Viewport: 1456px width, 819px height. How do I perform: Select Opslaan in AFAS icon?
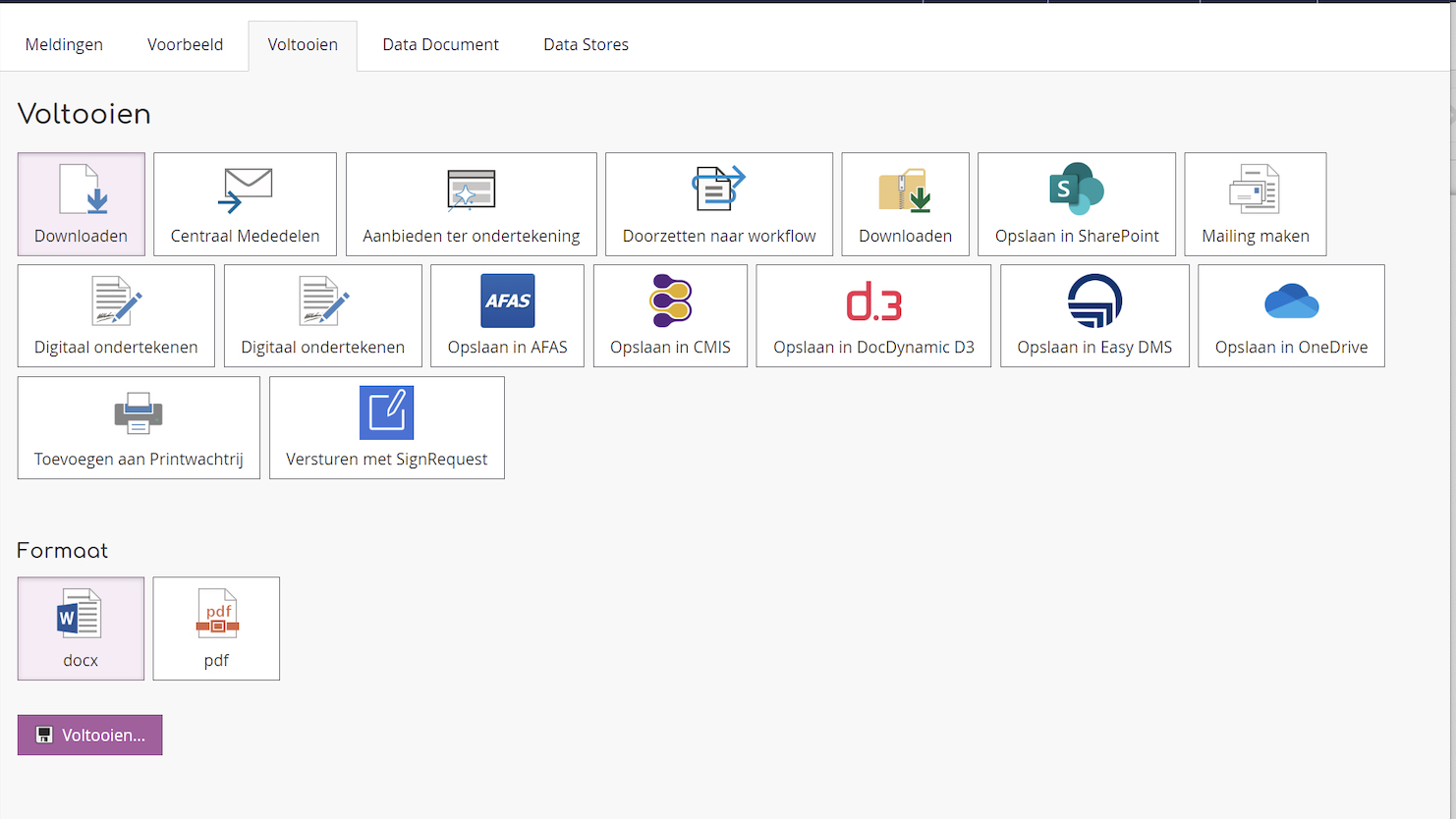(507, 300)
